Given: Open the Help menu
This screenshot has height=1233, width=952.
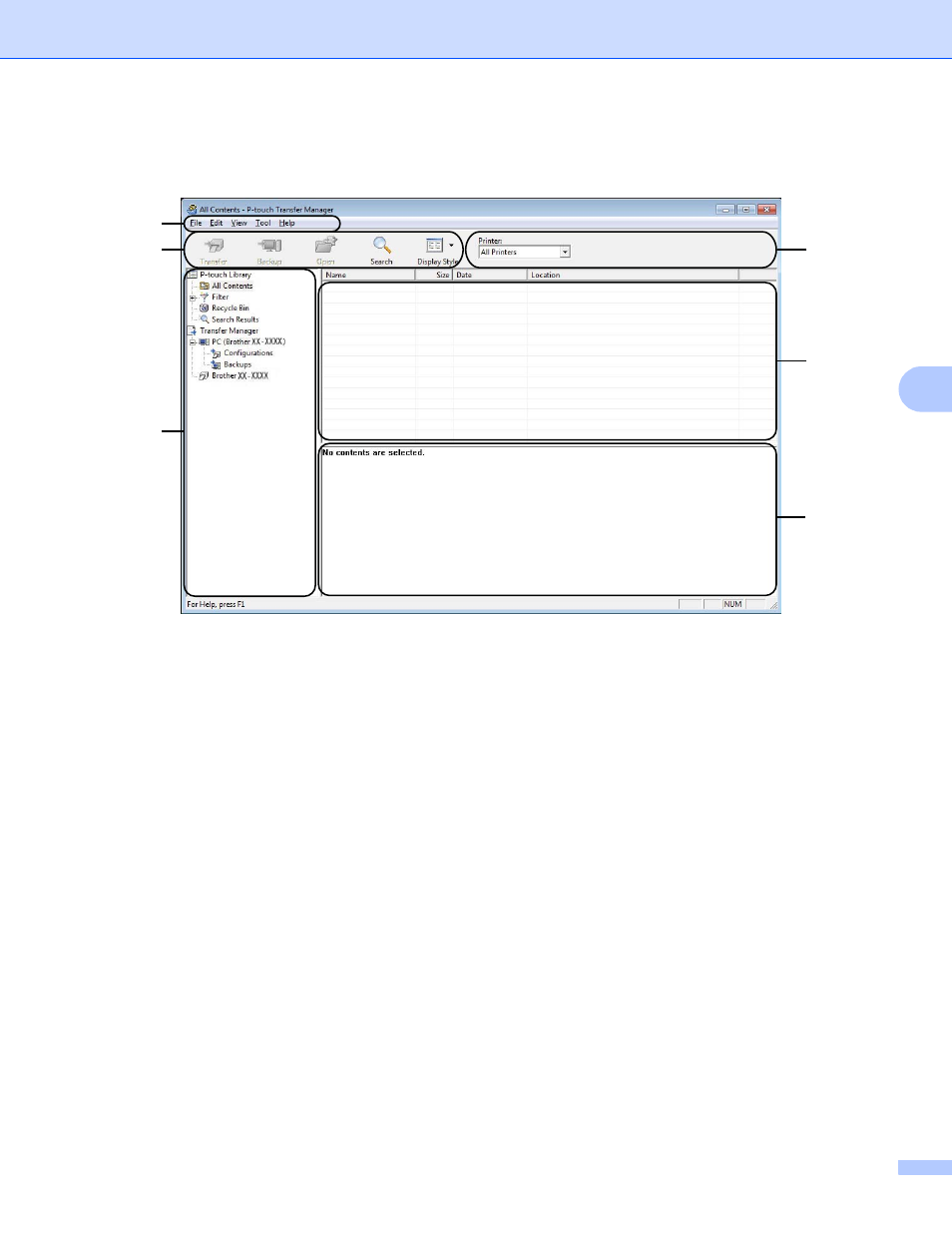Looking at the screenshot, I should click(287, 224).
